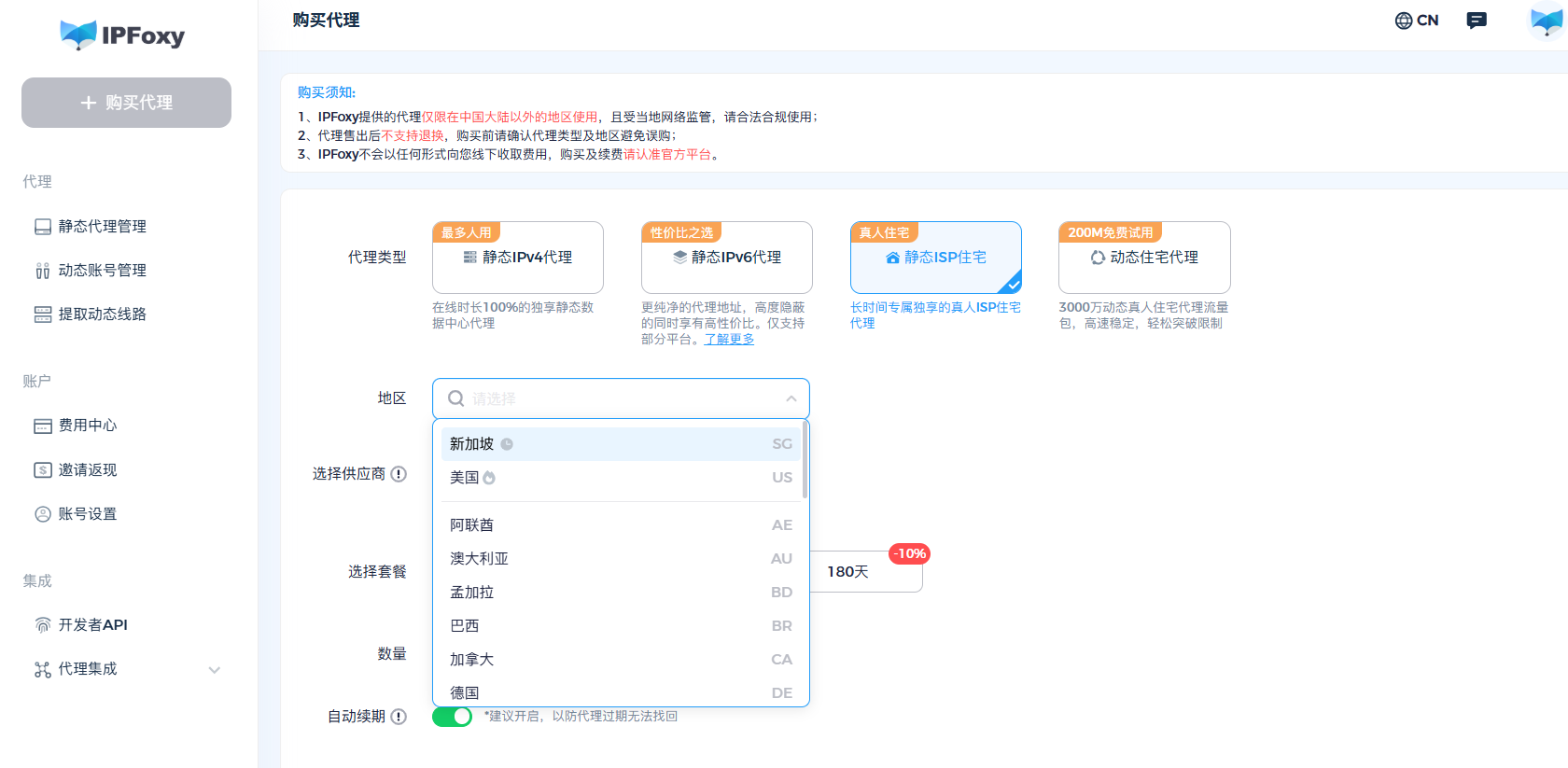Screen dimensions: 1568x768
Task: Choose 美国 US from the list
Action: click(621, 478)
